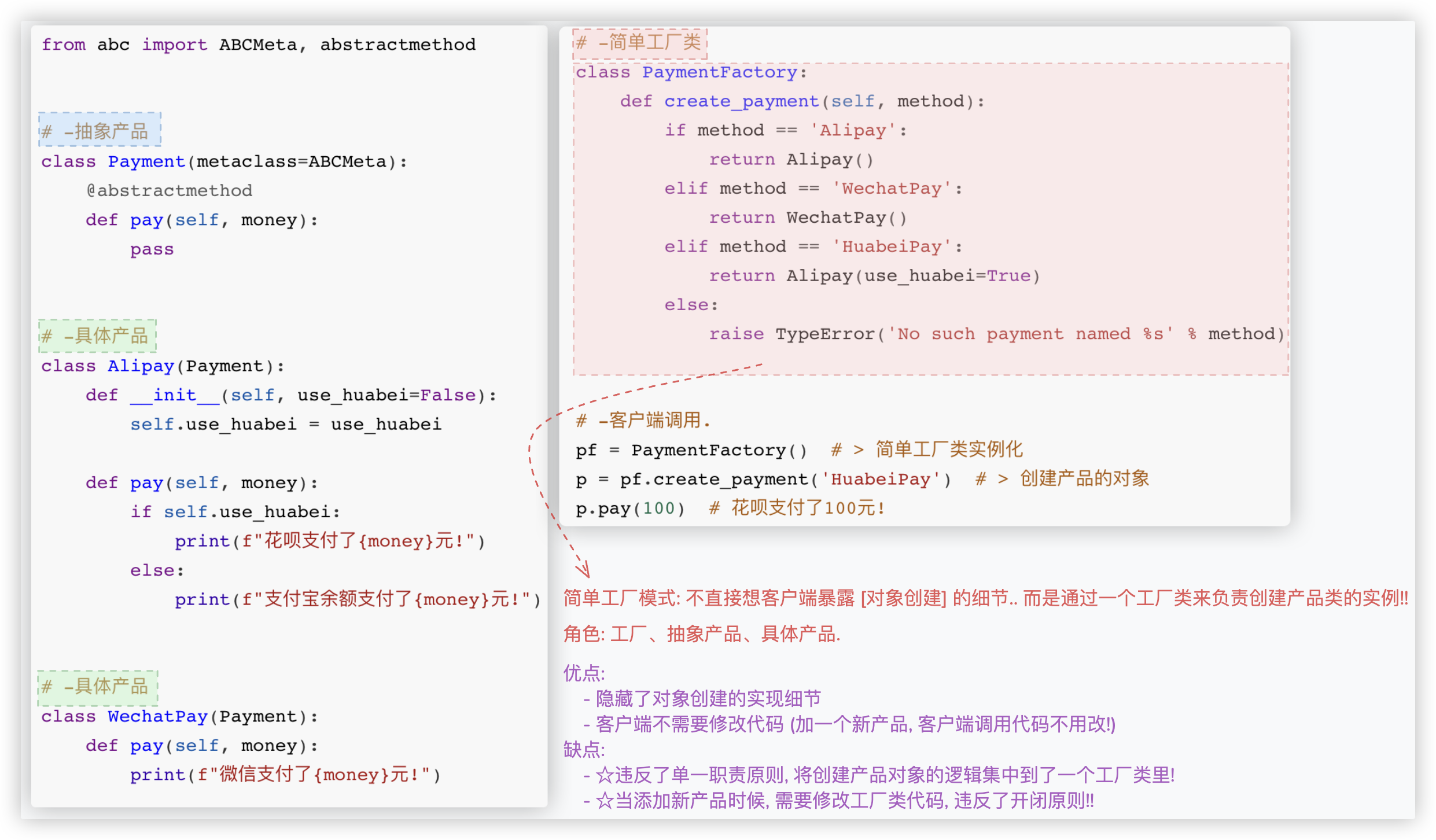This screenshot has width=1436, height=840.
Task: Click the '缺点:' heading
Action: tap(584, 749)
